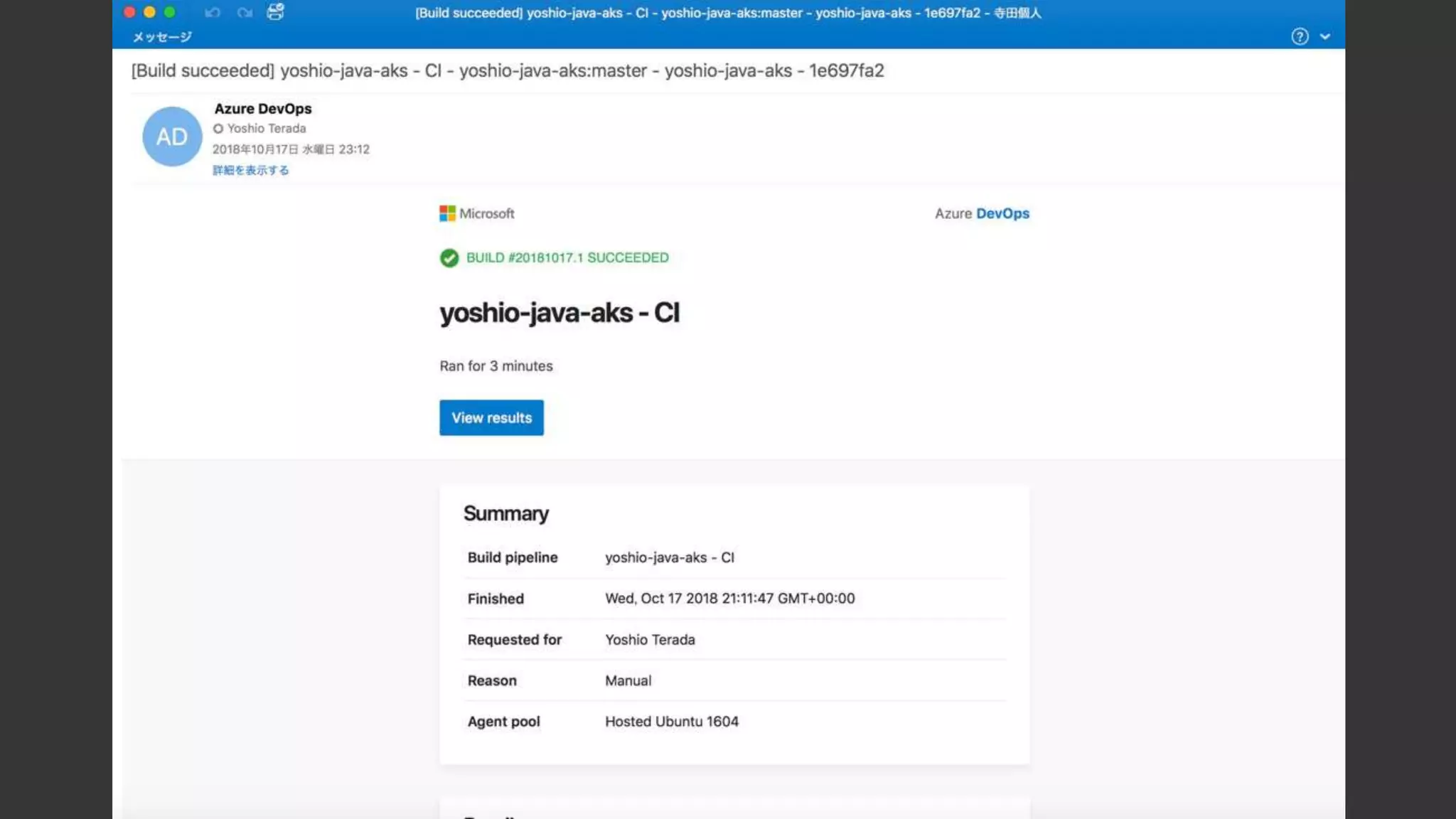Open the Help question mark icon
This screenshot has width=1456, height=819.
coord(1300,36)
